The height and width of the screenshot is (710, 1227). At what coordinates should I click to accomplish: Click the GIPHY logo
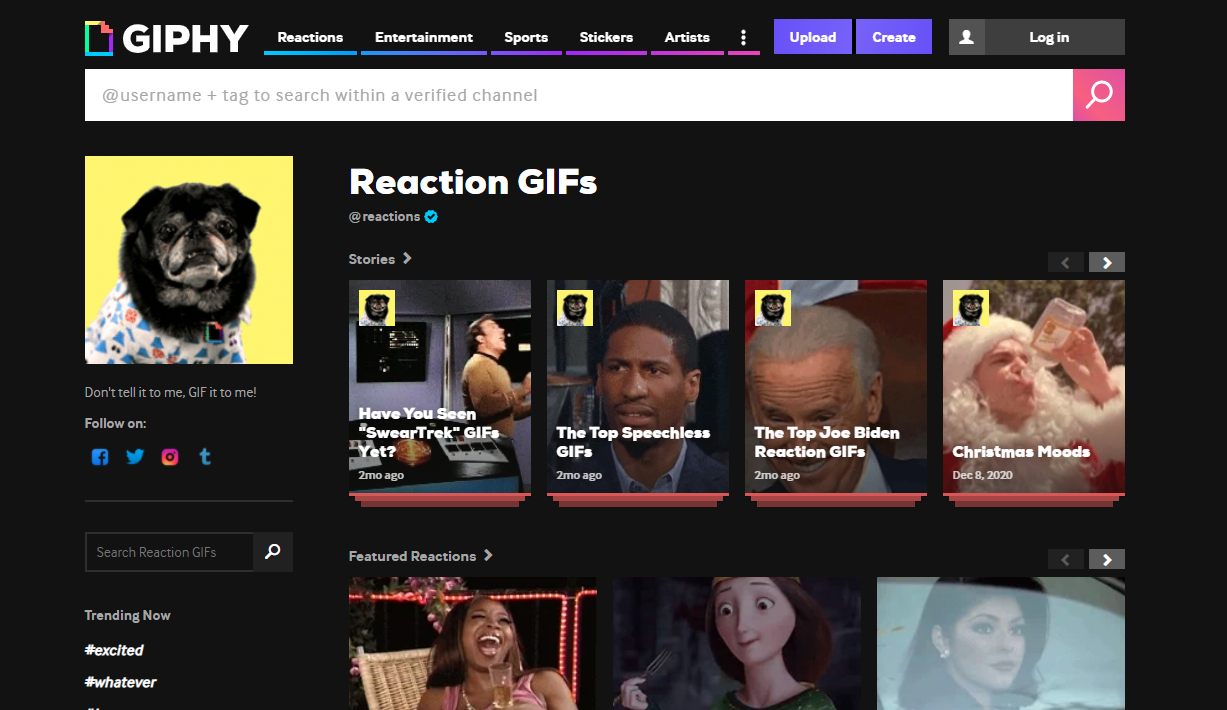pyautogui.click(x=166, y=38)
